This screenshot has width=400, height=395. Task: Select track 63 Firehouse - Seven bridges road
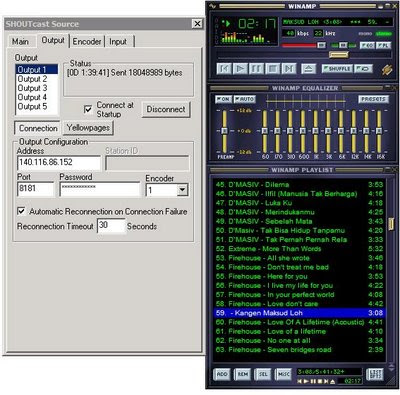tap(299, 350)
